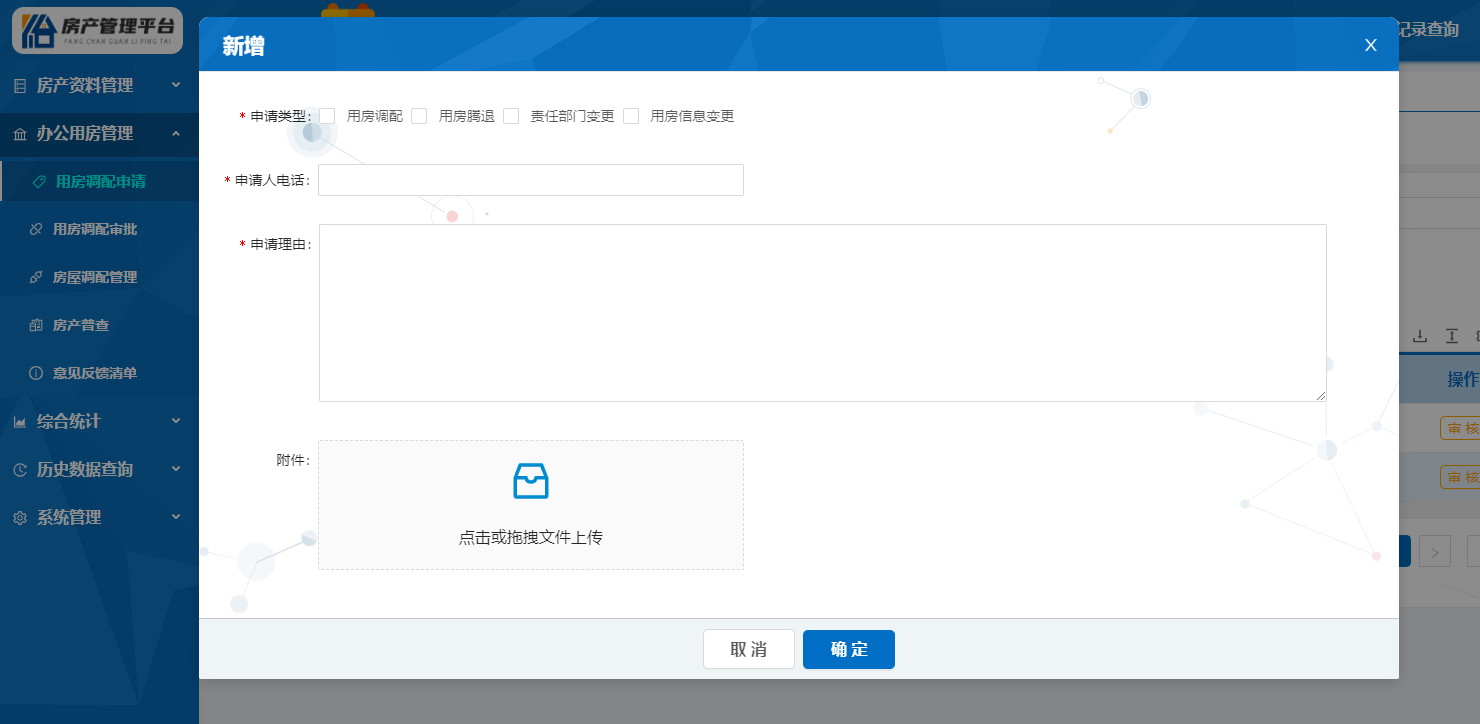Expand the 房产资料管理 sidebar menu
The image size is (1480, 724).
point(99,86)
